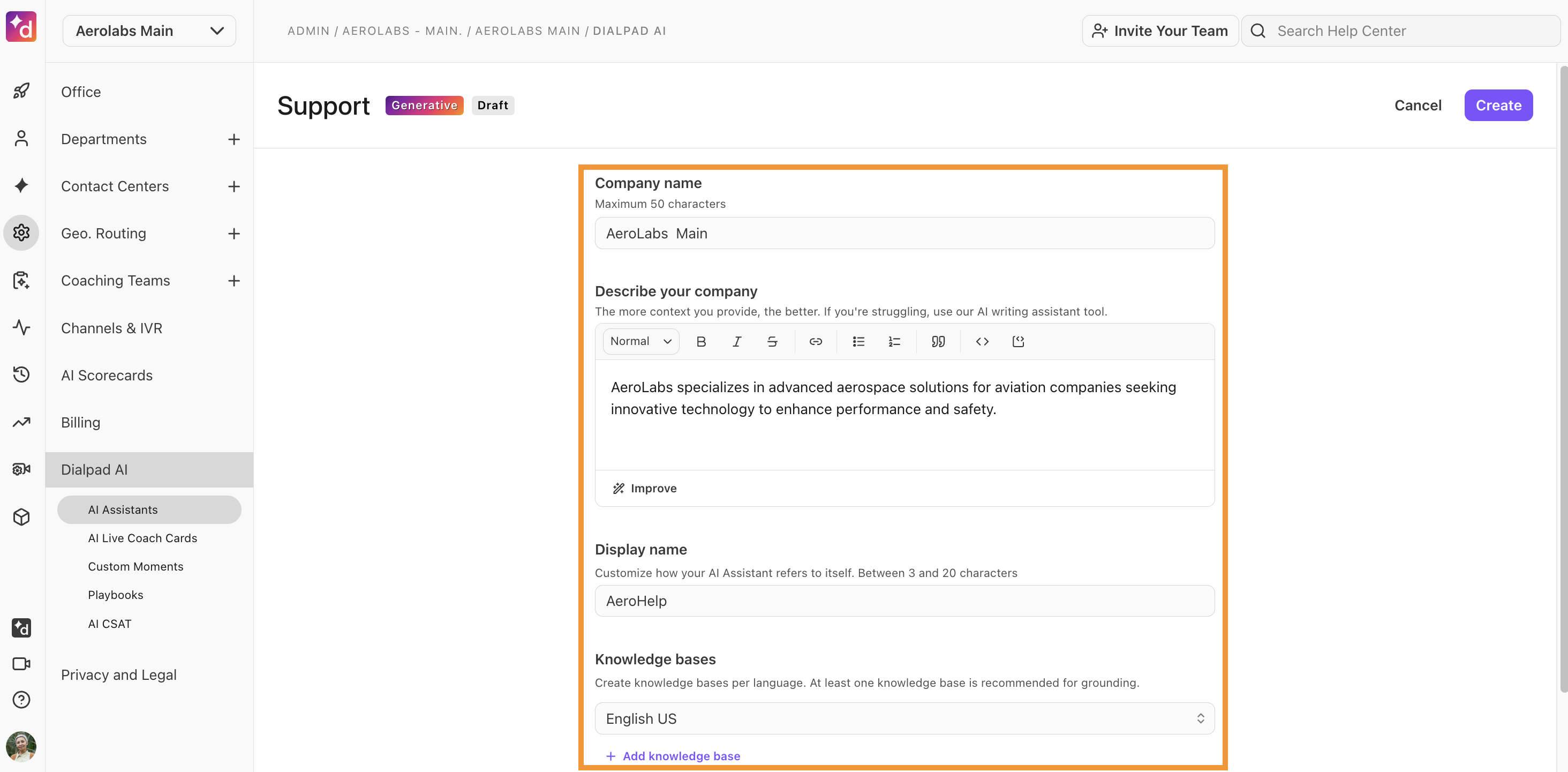The height and width of the screenshot is (772, 1568).
Task: Open the Coaching Teams menu item
Action: [115, 281]
